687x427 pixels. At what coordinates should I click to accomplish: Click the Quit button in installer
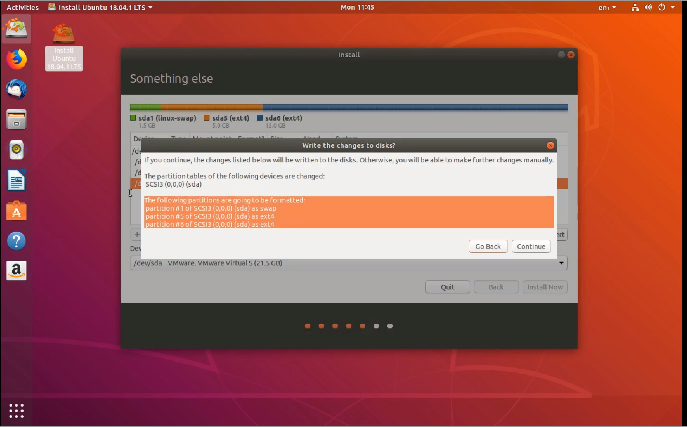[447, 287]
